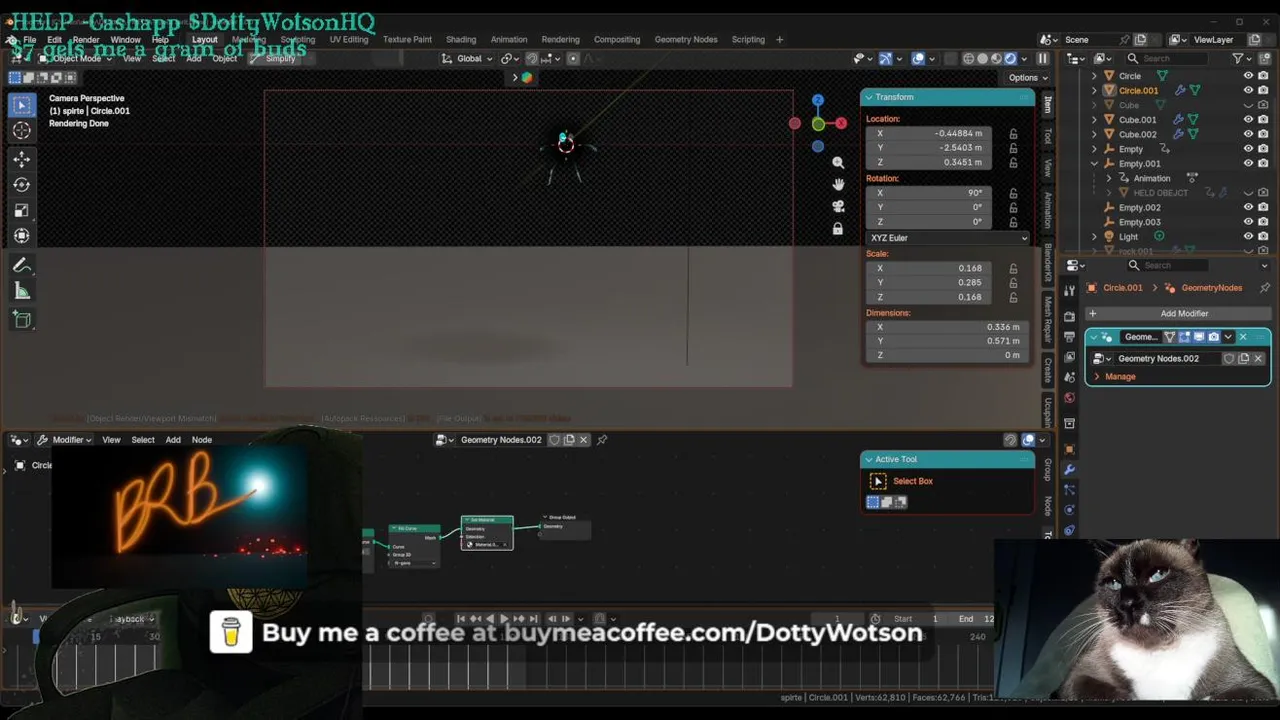Open the node editor Modifier type dropdown
This screenshot has height=720, width=1280.
pos(65,440)
